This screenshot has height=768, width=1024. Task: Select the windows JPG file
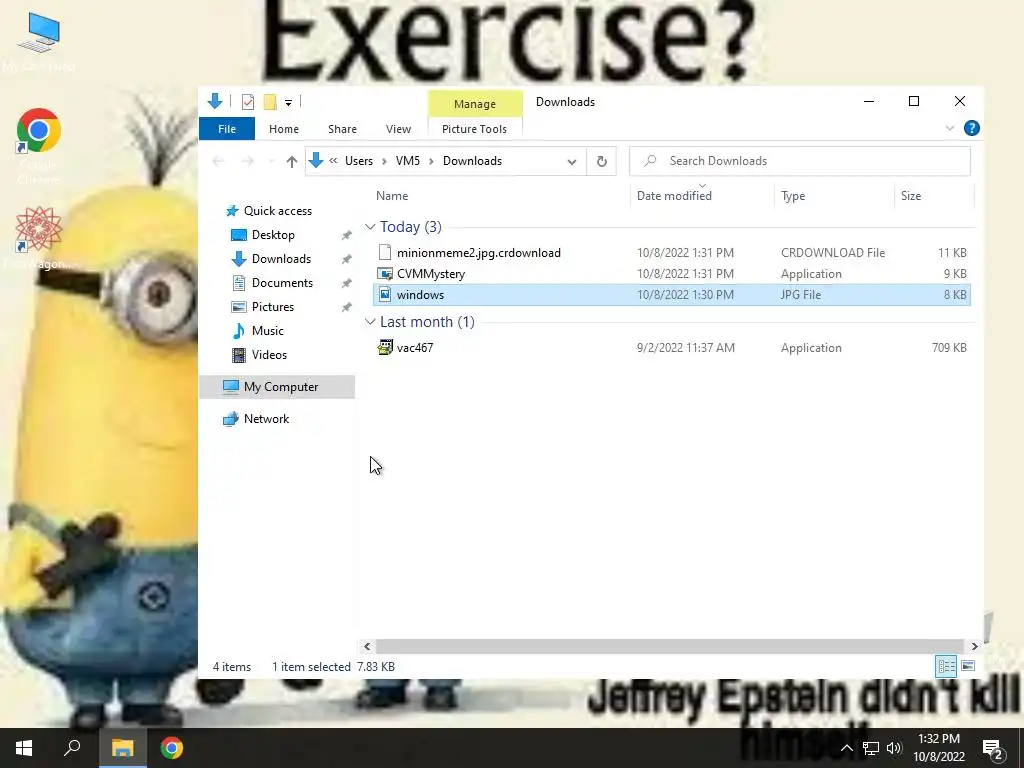point(671,295)
